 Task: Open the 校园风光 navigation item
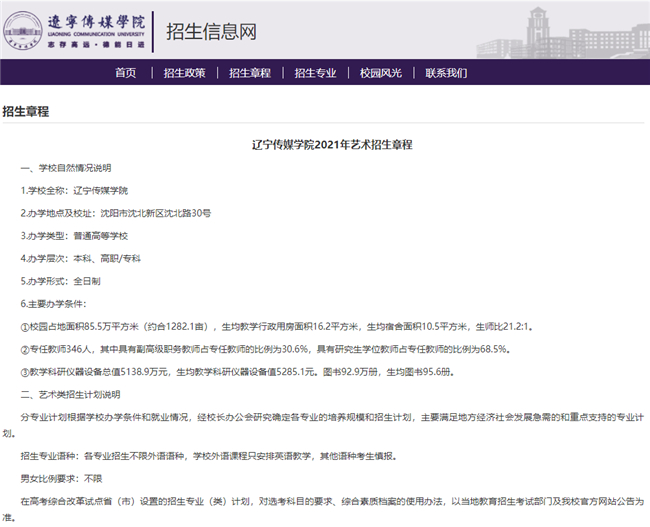(x=381, y=73)
